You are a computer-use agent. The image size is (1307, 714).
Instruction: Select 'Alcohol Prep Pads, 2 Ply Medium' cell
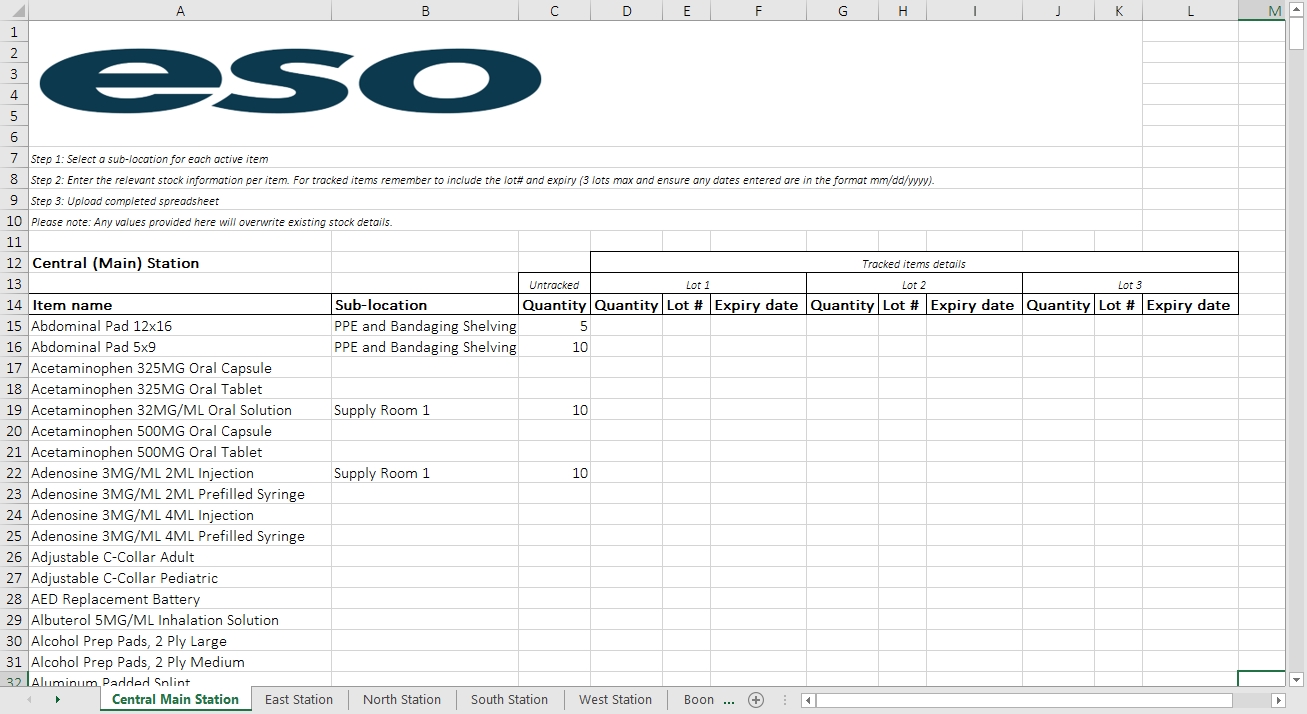[x=180, y=662]
